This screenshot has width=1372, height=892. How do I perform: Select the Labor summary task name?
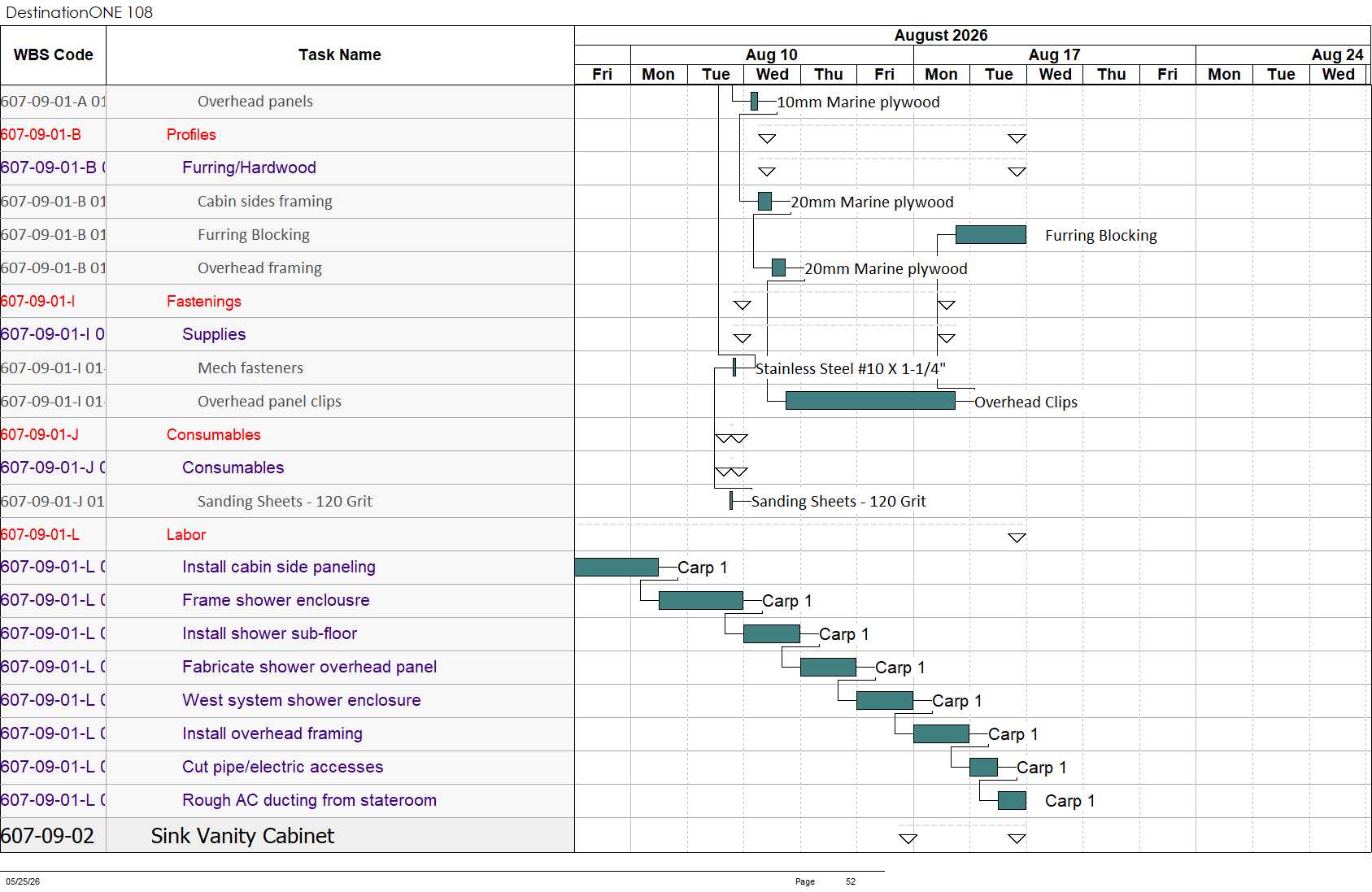[186, 535]
